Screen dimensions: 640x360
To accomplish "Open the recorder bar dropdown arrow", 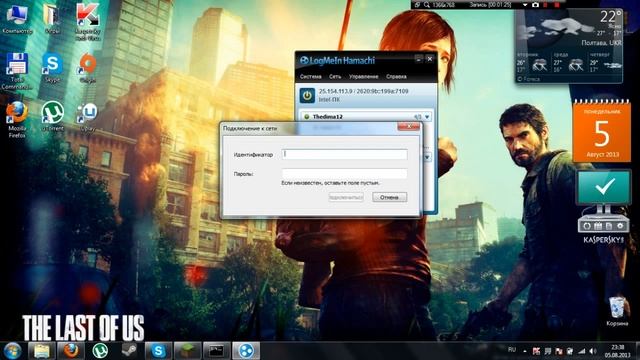I will click(x=525, y=5).
